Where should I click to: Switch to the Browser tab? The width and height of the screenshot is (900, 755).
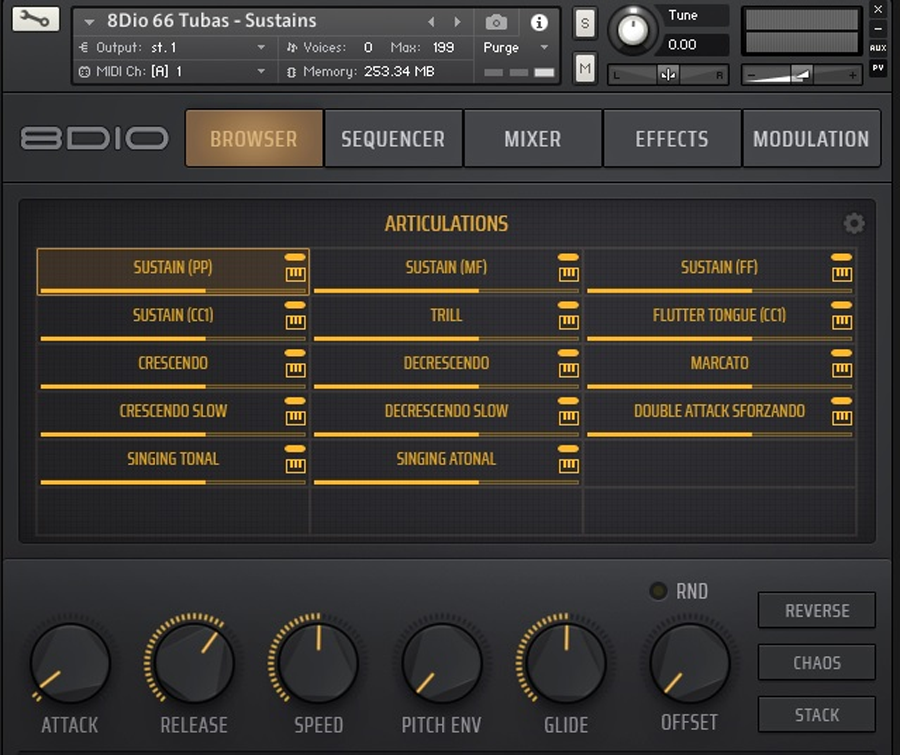click(254, 138)
